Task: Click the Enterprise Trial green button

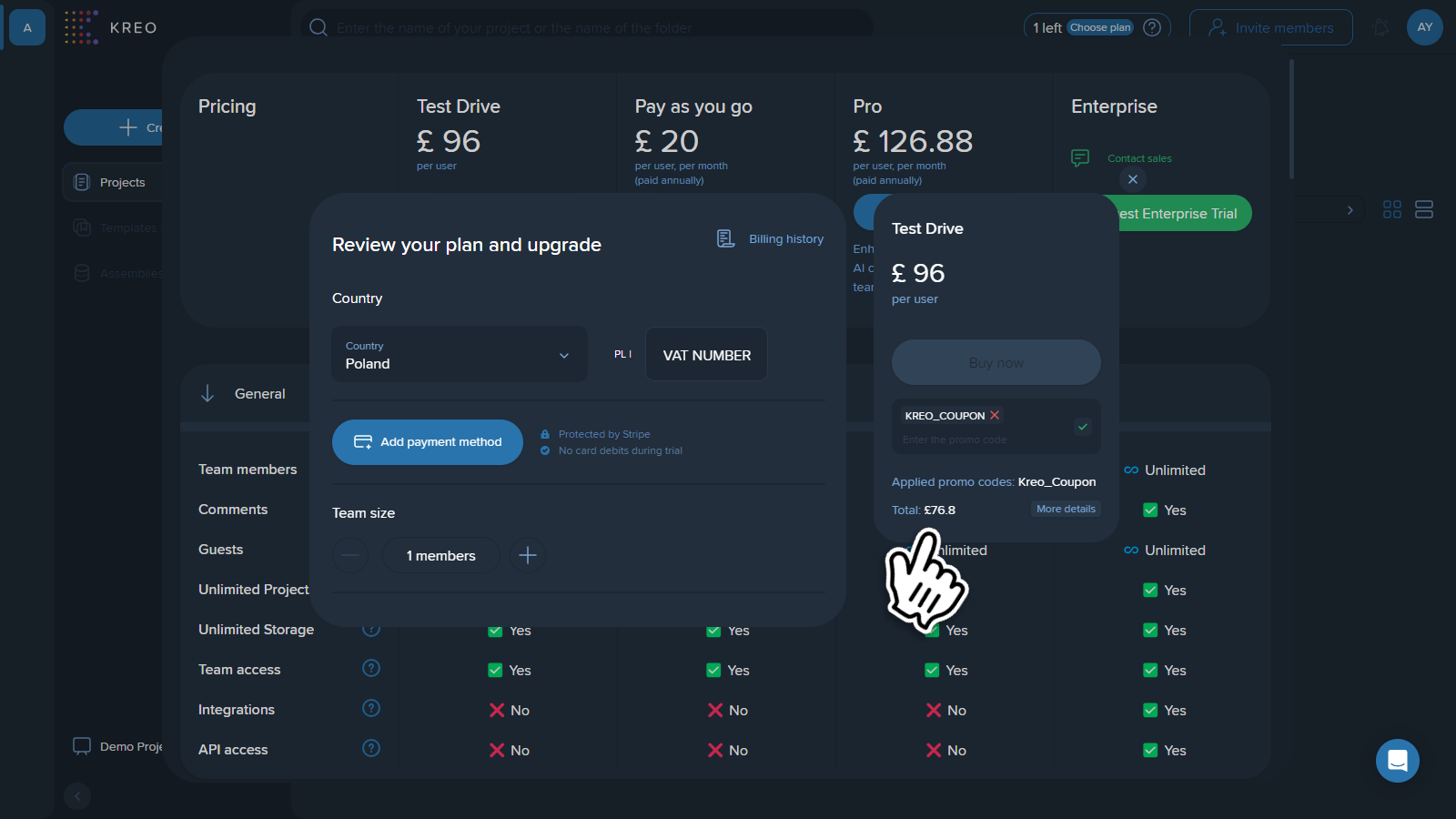Action: [x=1180, y=214]
